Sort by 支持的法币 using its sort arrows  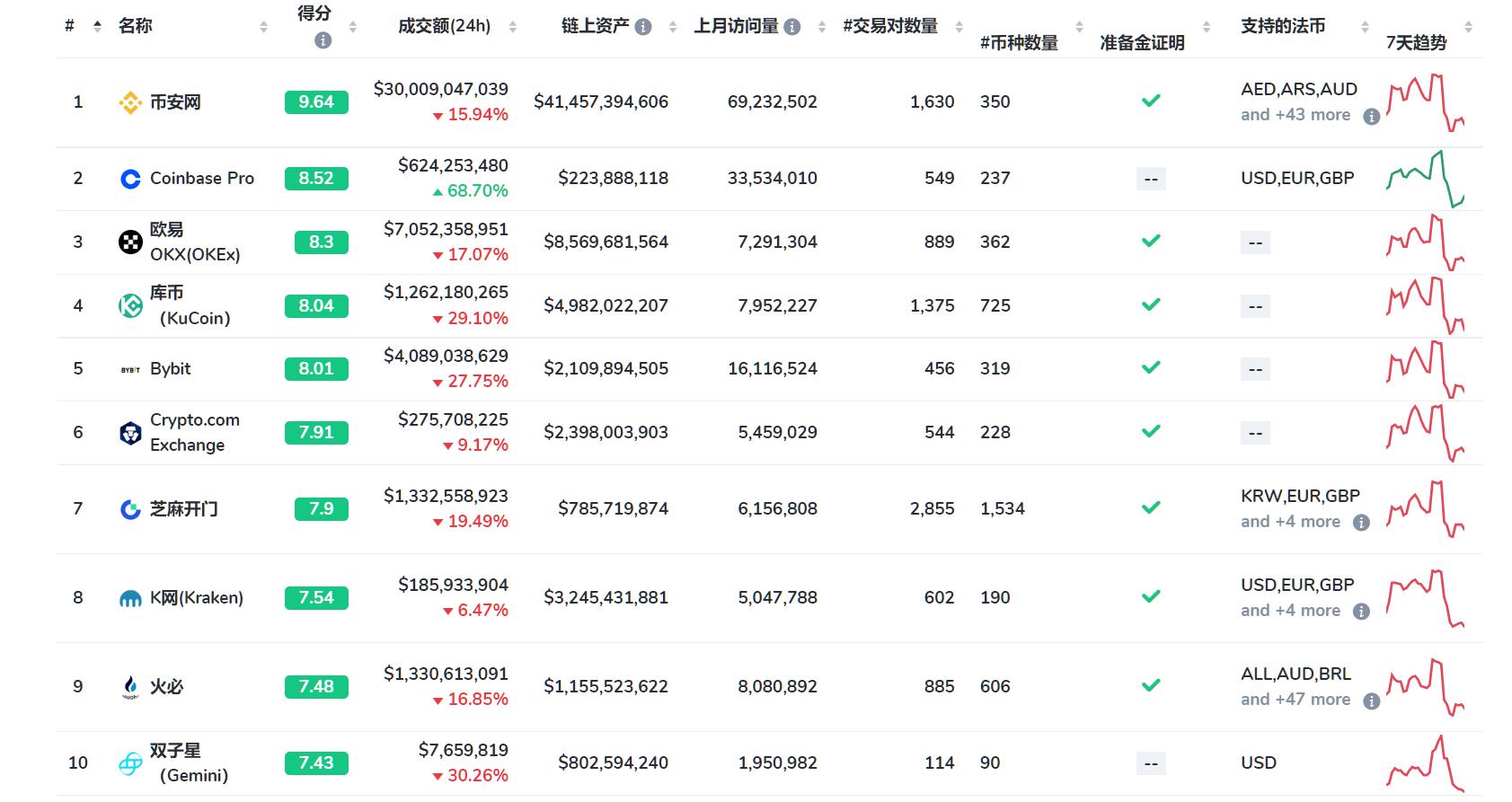(1365, 27)
